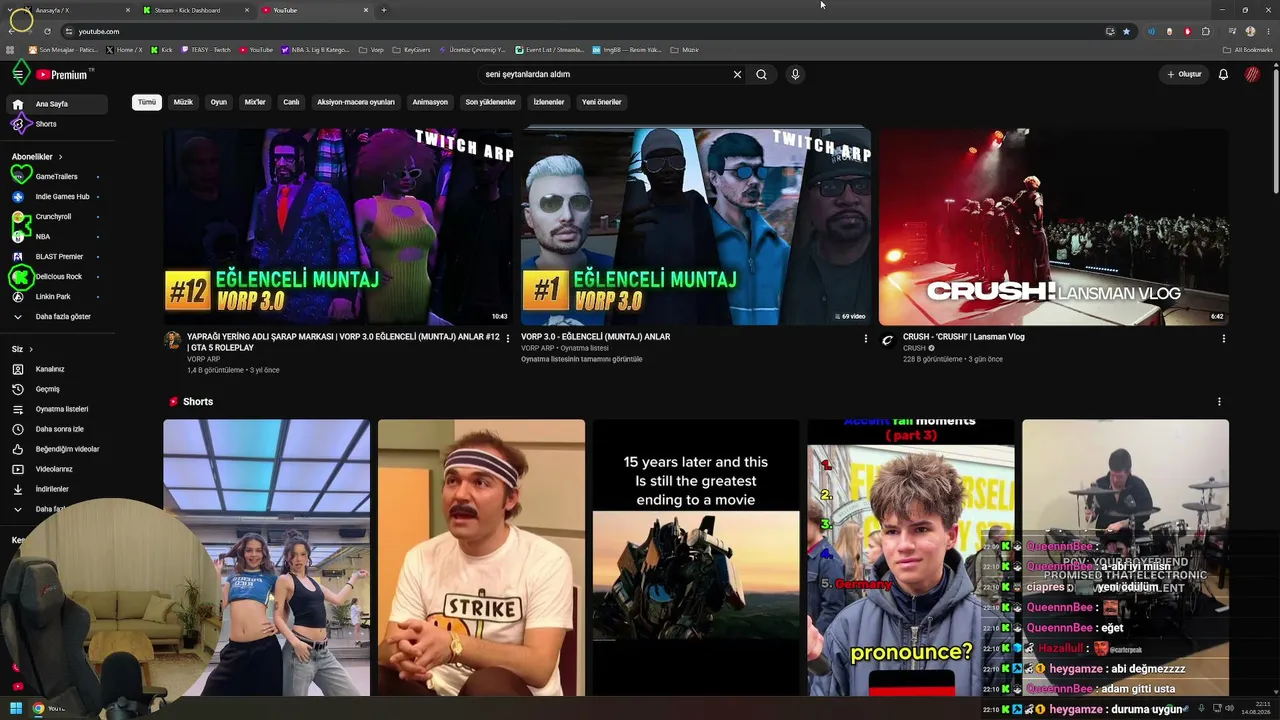Open the GameTrailers subscription
The height and width of the screenshot is (720, 1280).
click(56, 177)
